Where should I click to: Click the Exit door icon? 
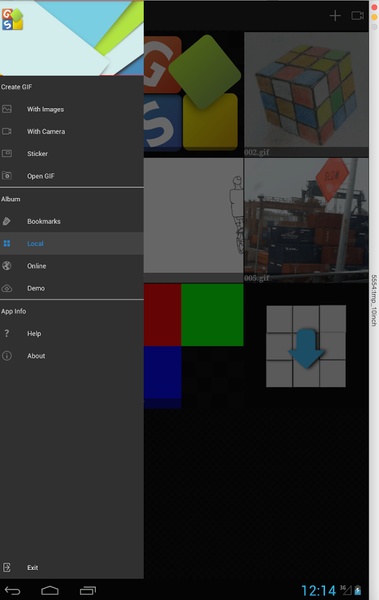(7, 567)
